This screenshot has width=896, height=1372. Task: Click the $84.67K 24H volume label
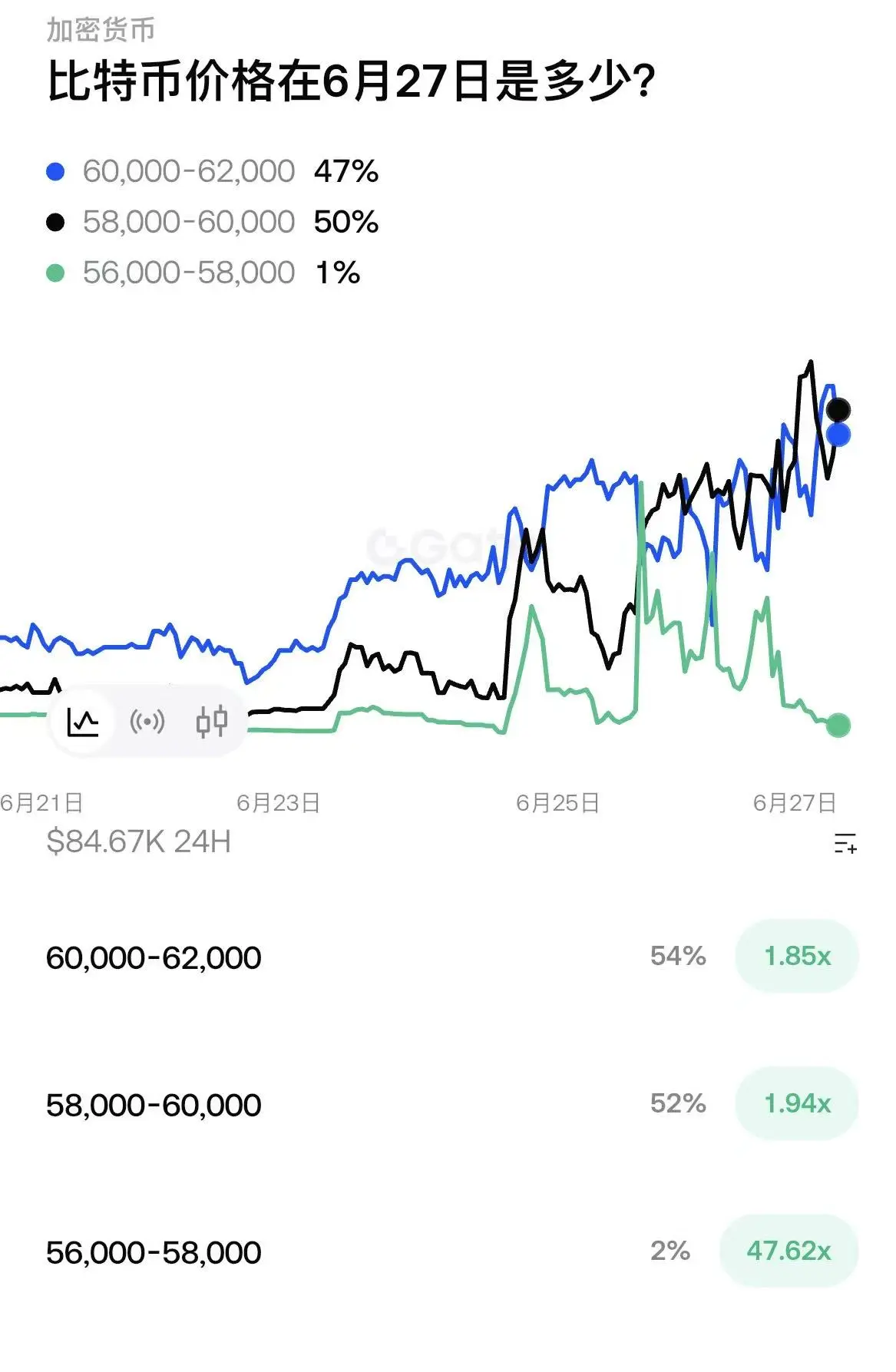click(138, 841)
